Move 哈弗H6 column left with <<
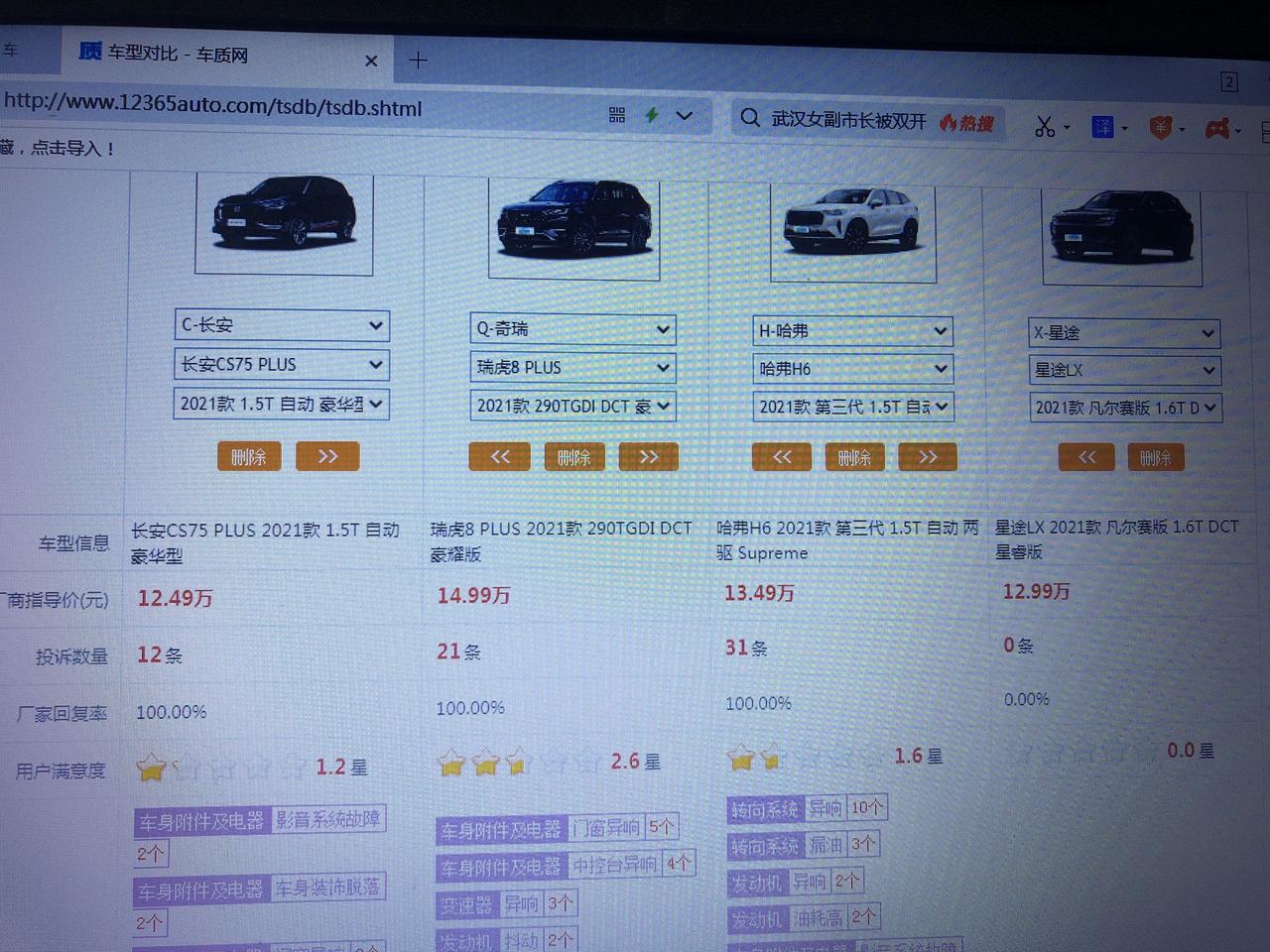The width and height of the screenshot is (1270, 952). pyautogui.click(x=782, y=456)
